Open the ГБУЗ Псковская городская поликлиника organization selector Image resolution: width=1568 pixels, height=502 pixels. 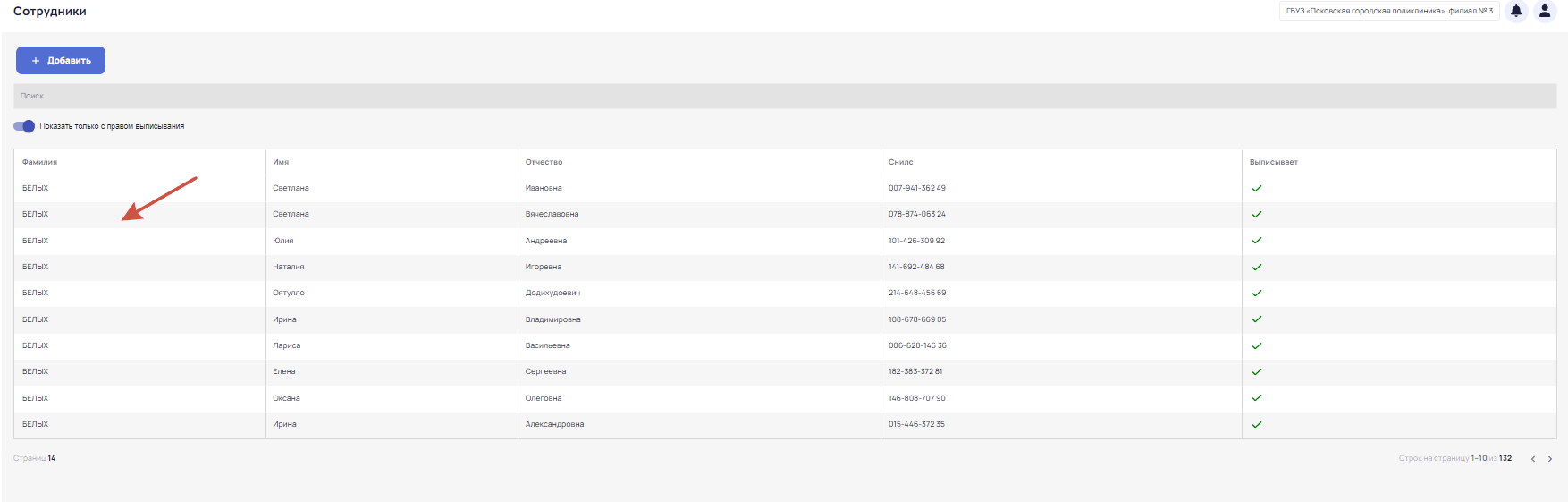(x=1389, y=11)
